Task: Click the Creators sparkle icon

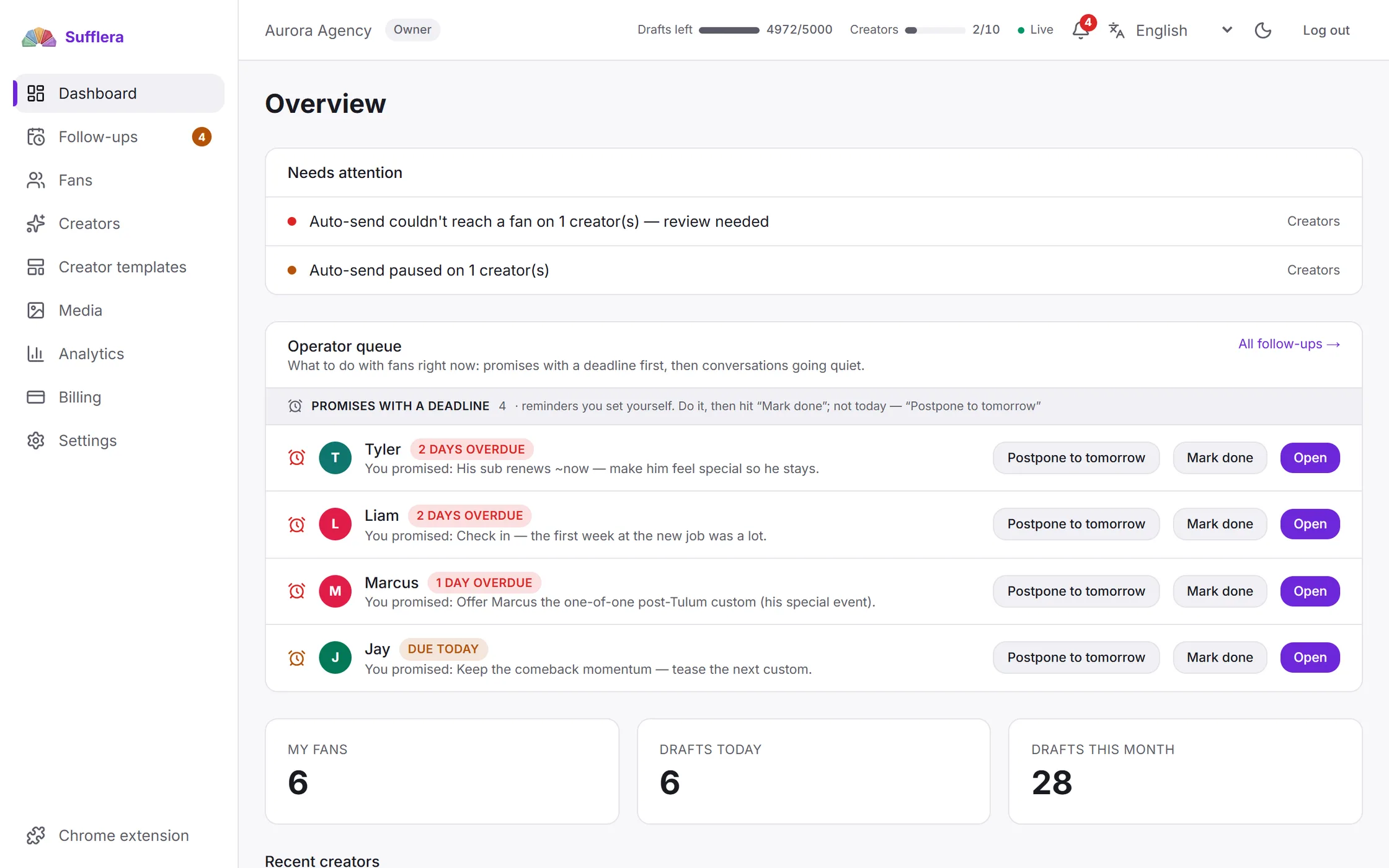Action: pyautogui.click(x=36, y=223)
